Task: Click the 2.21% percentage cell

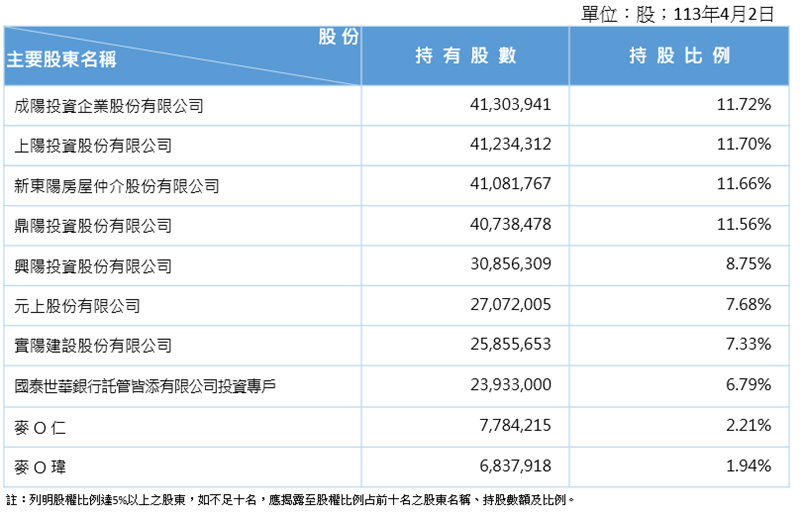Action: click(x=748, y=425)
